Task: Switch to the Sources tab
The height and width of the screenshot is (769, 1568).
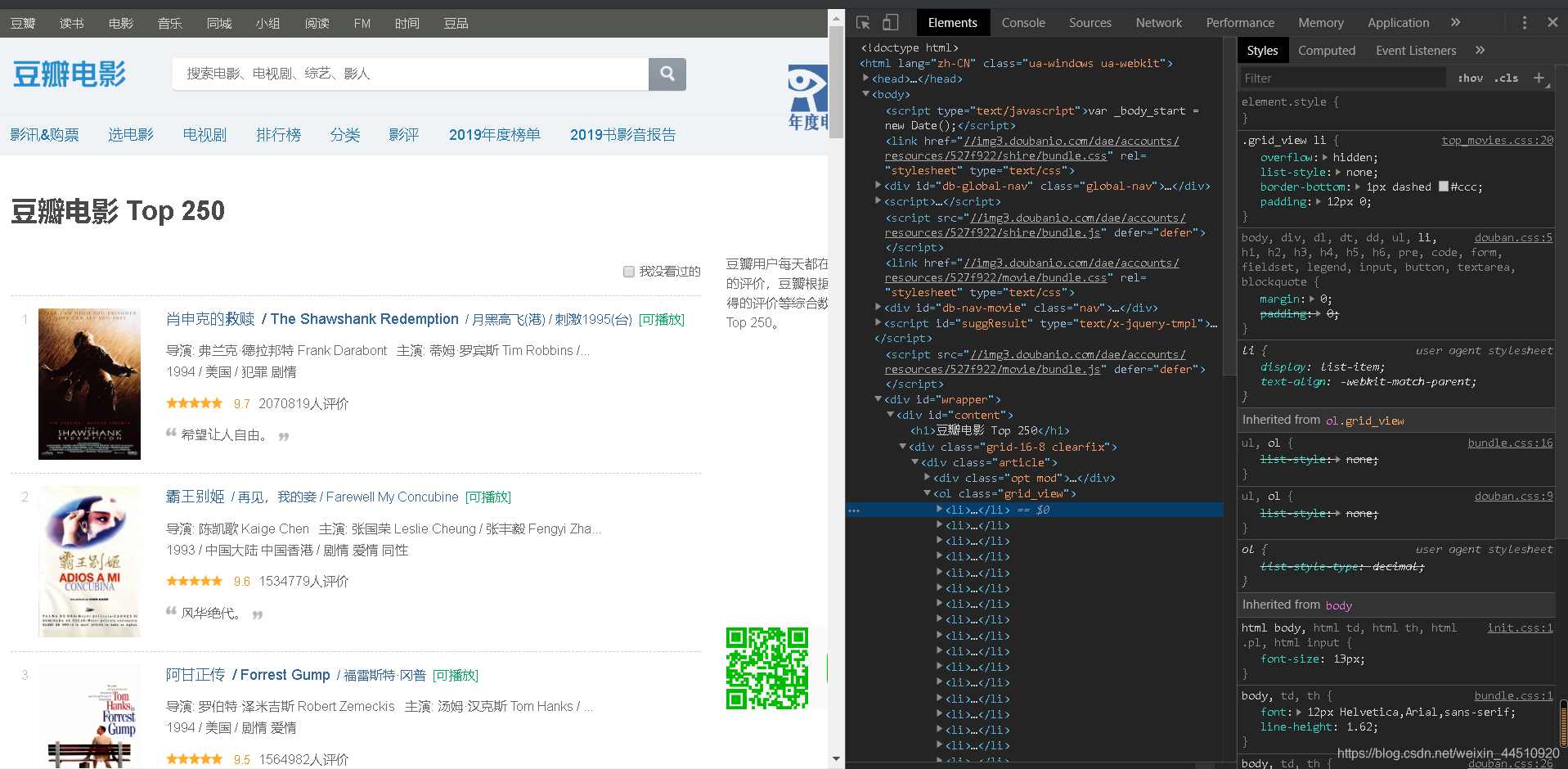Action: click(x=1090, y=23)
